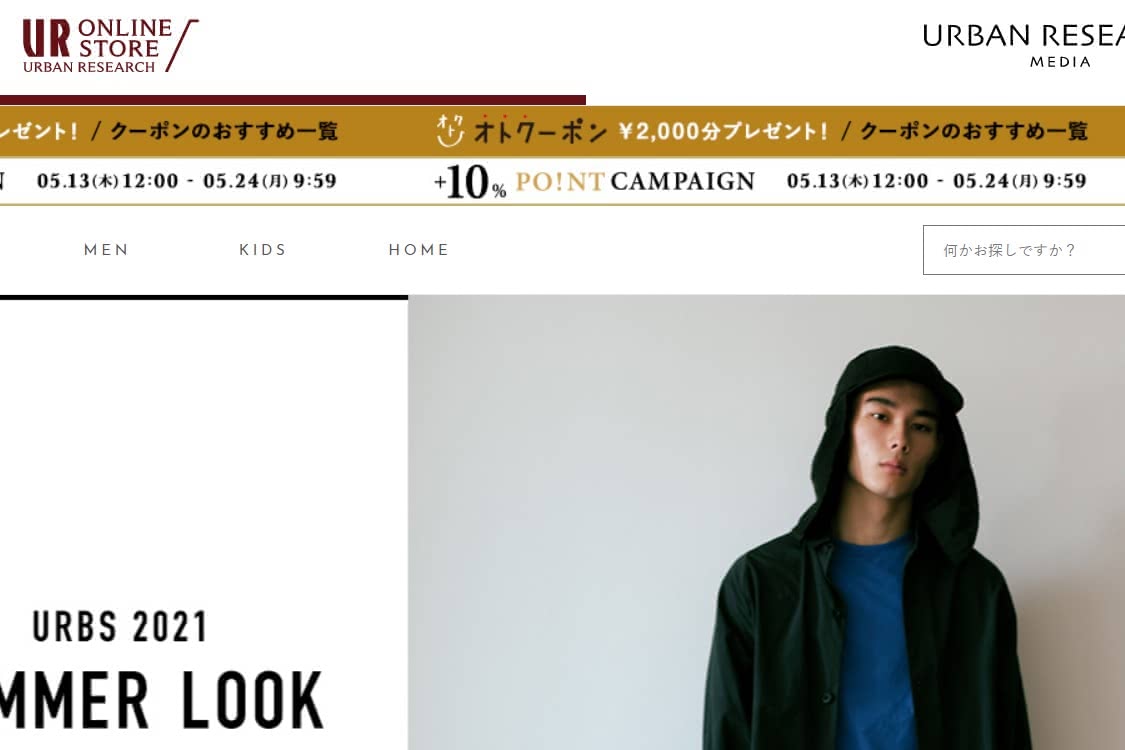Click the left-side campaign dates 05.13–05.24
The width and height of the screenshot is (1125, 750).
187,181
